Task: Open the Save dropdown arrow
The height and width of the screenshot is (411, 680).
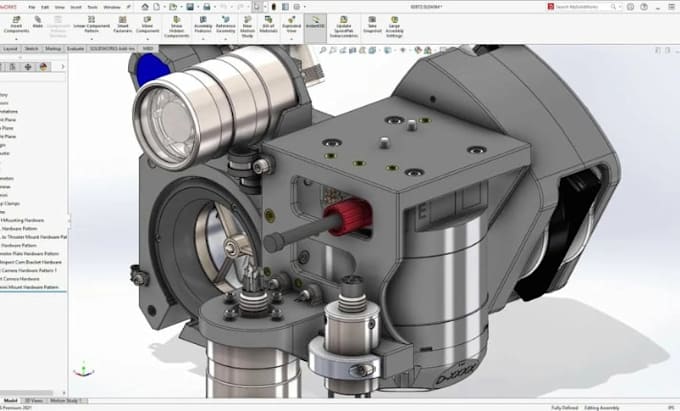Action: click(197, 7)
